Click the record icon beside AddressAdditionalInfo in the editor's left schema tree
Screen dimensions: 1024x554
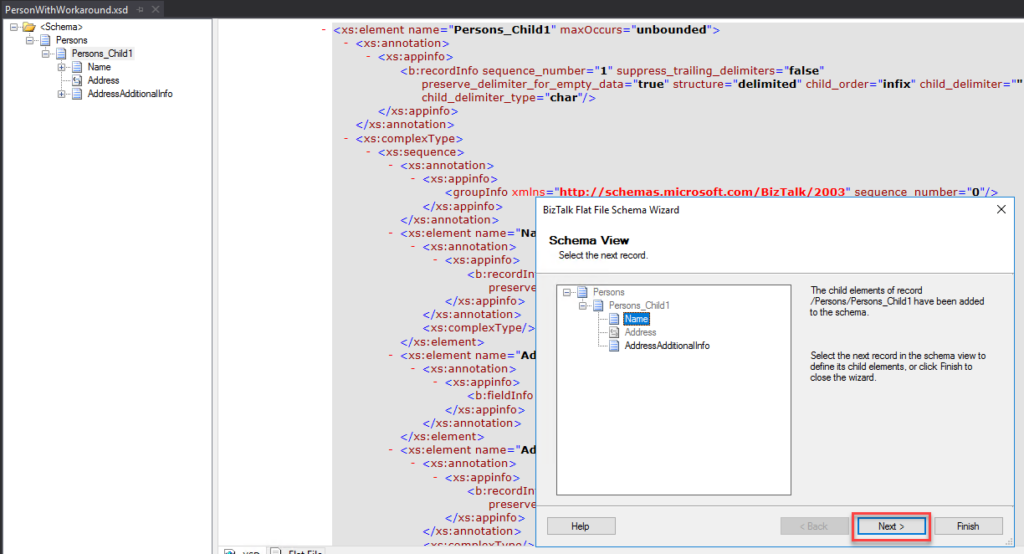[x=76, y=93]
